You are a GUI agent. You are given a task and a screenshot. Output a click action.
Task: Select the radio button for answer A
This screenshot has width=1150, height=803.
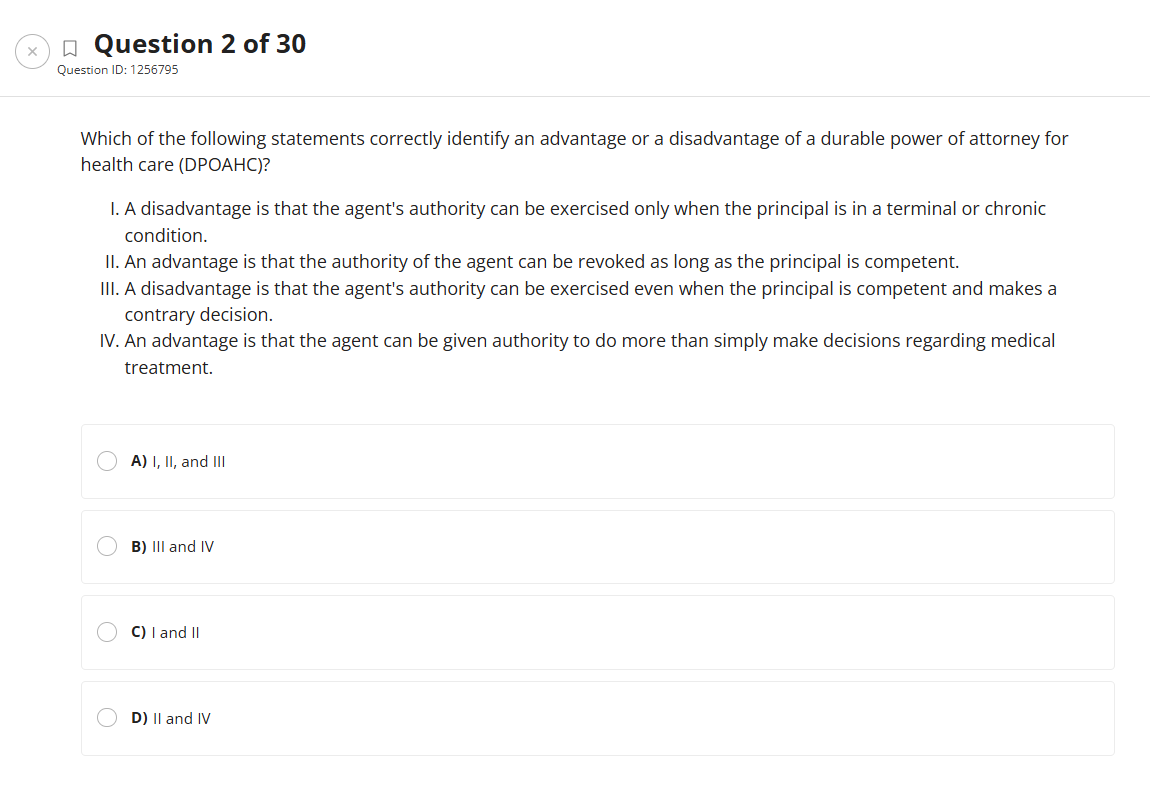pos(107,461)
